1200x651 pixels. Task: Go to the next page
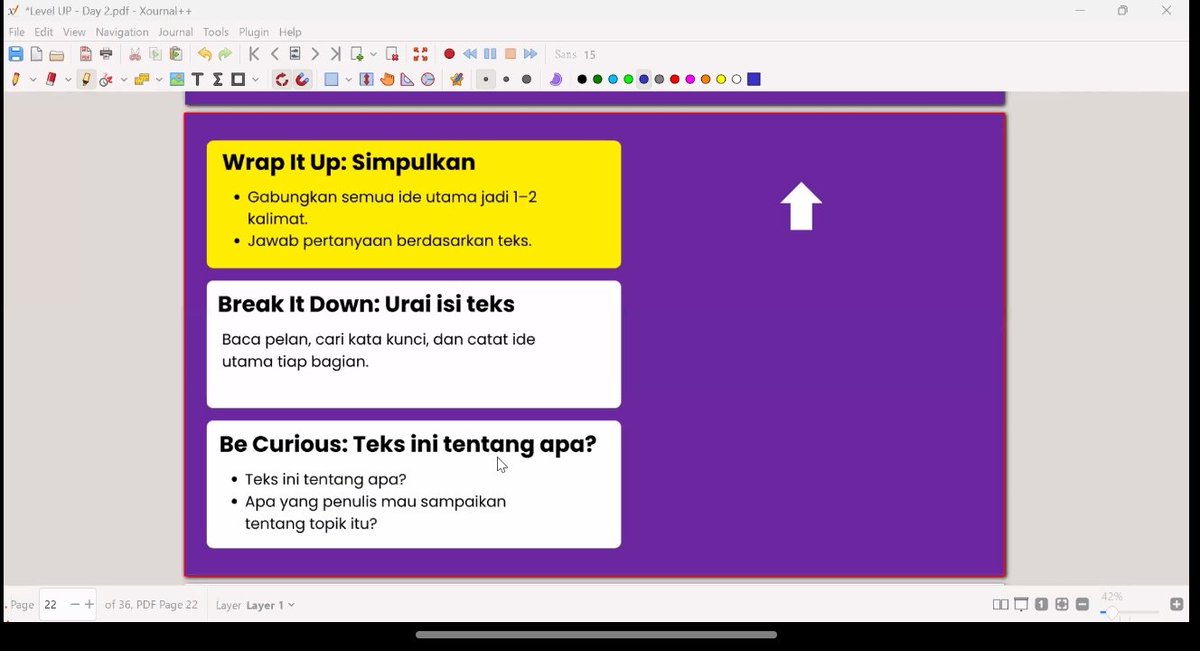pyautogui.click(x=315, y=54)
